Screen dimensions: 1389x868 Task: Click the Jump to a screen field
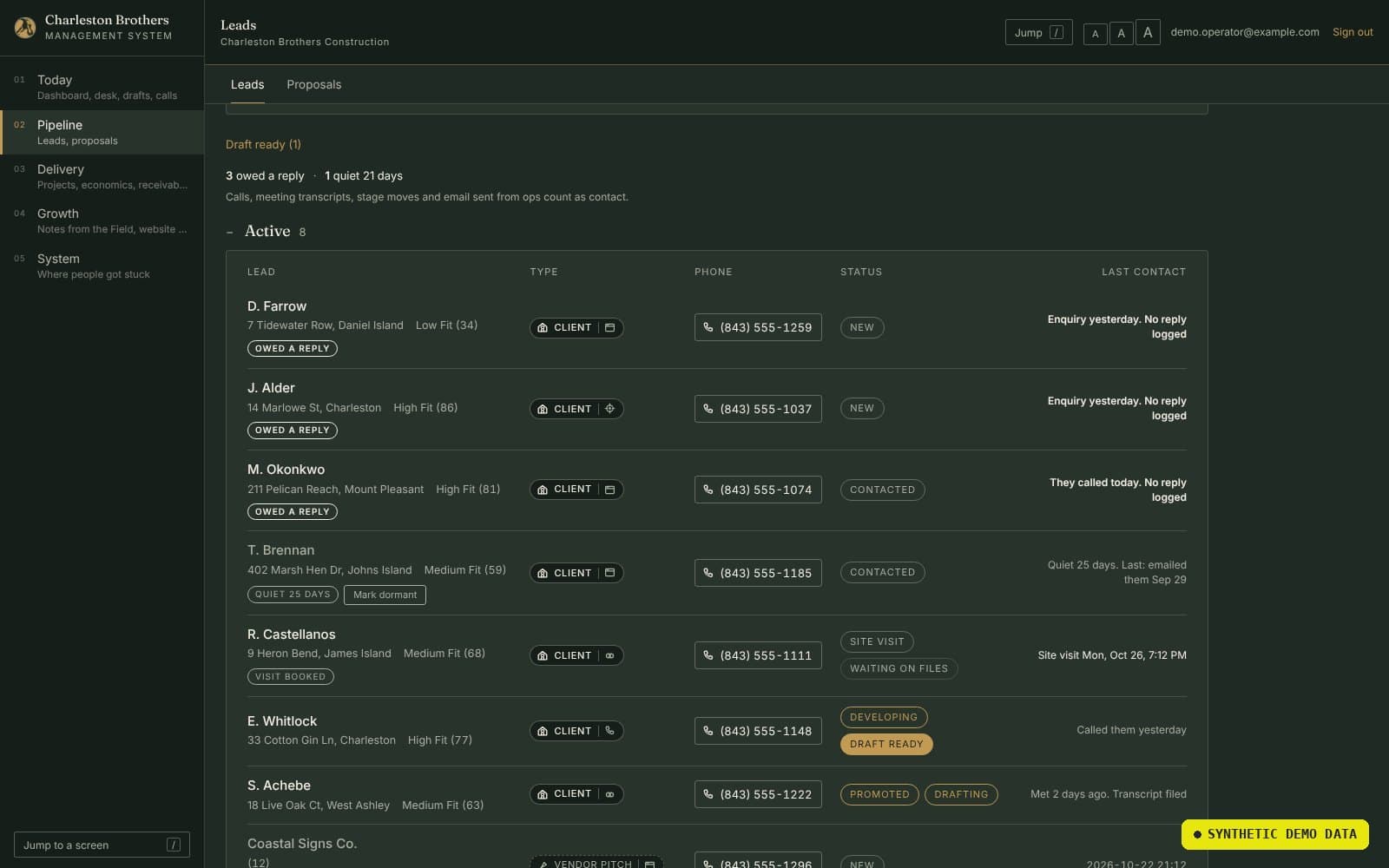point(102,845)
